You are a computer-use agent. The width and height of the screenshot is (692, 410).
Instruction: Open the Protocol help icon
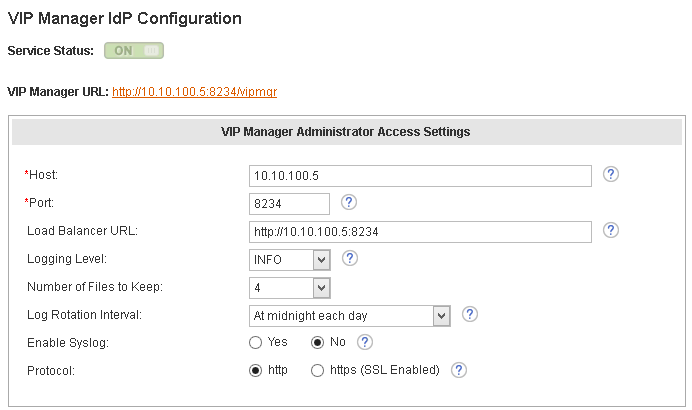pyautogui.click(x=459, y=370)
